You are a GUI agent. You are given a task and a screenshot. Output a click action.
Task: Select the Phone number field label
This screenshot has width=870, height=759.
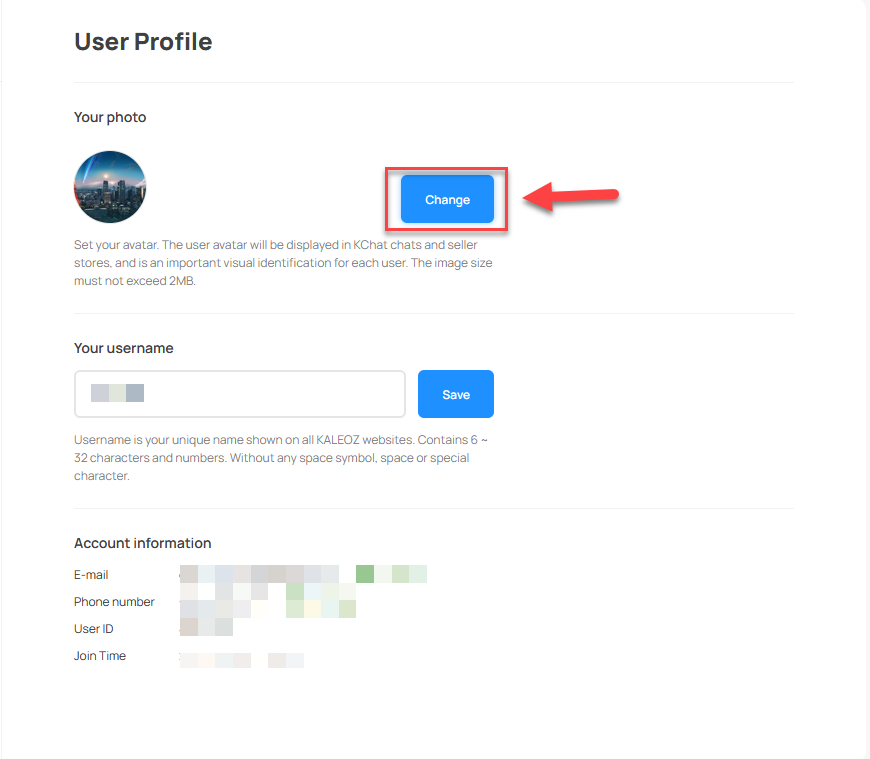click(x=114, y=601)
